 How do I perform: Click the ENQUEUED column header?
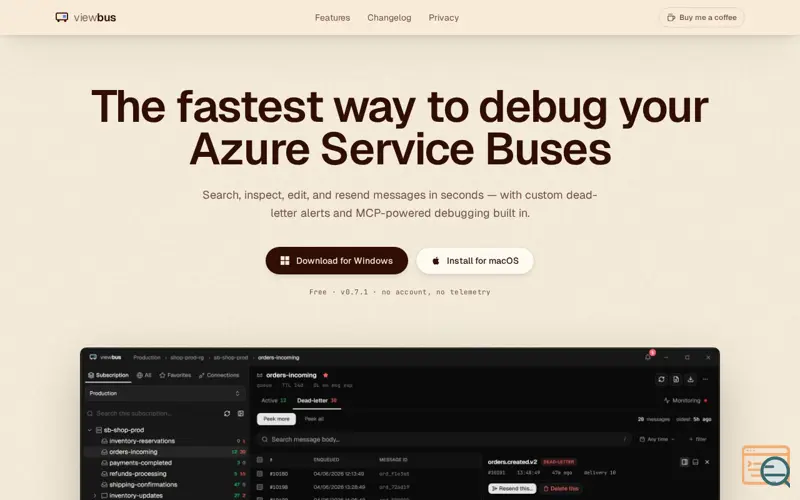pyautogui.click(x=326, y=460)
